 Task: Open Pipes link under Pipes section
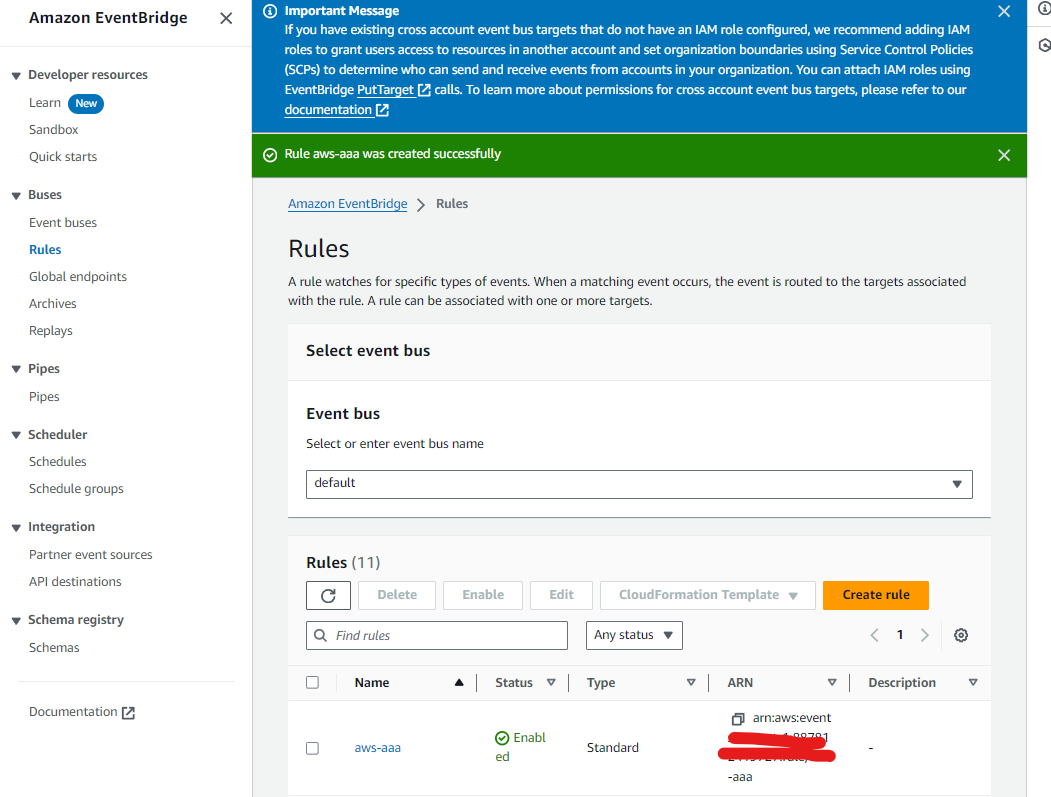pos(44,397)
